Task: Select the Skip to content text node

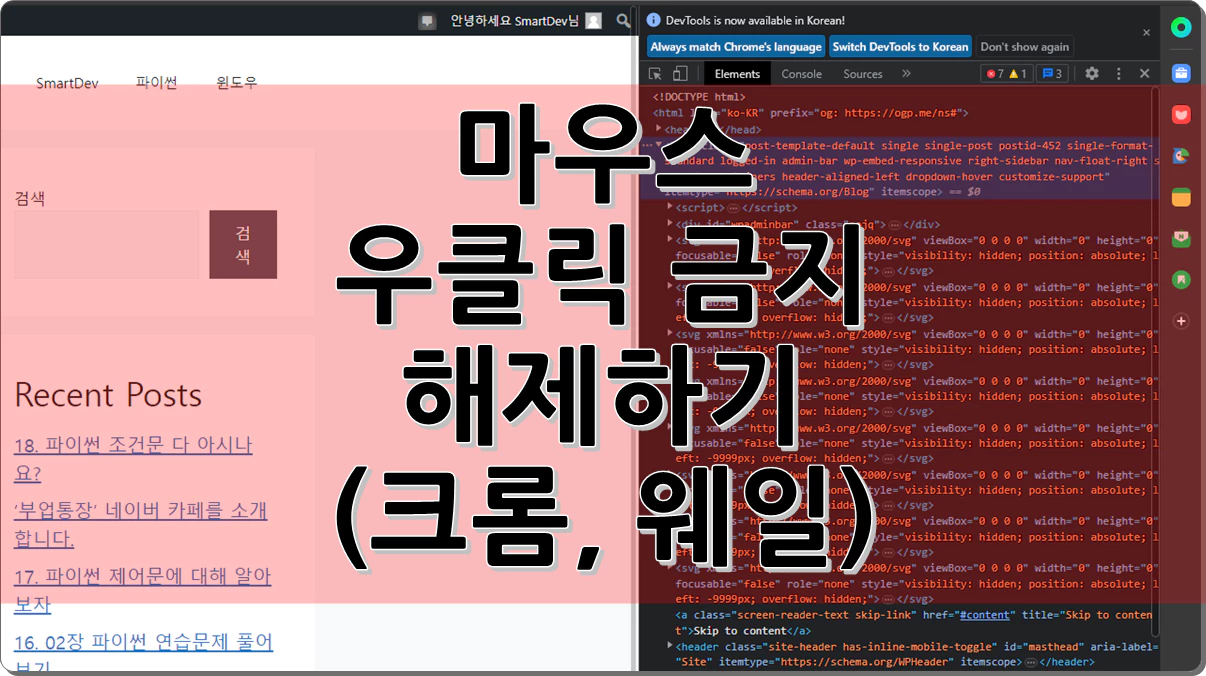Action: pos(739,631)
